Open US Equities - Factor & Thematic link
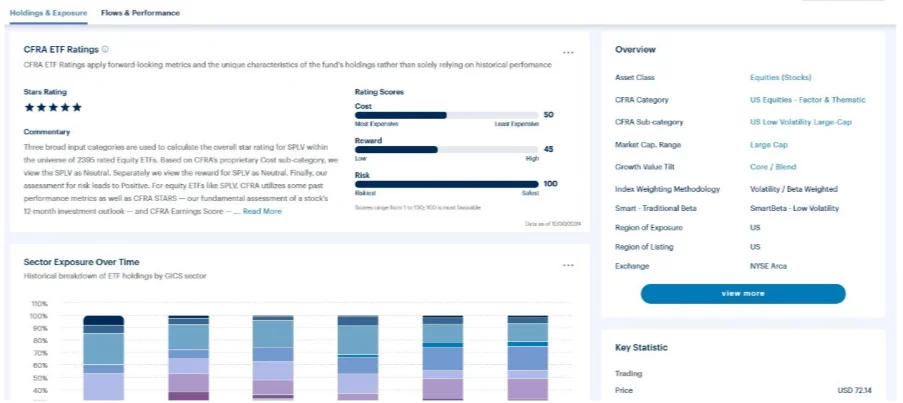903x403 pixels. [x=807, y=100]
